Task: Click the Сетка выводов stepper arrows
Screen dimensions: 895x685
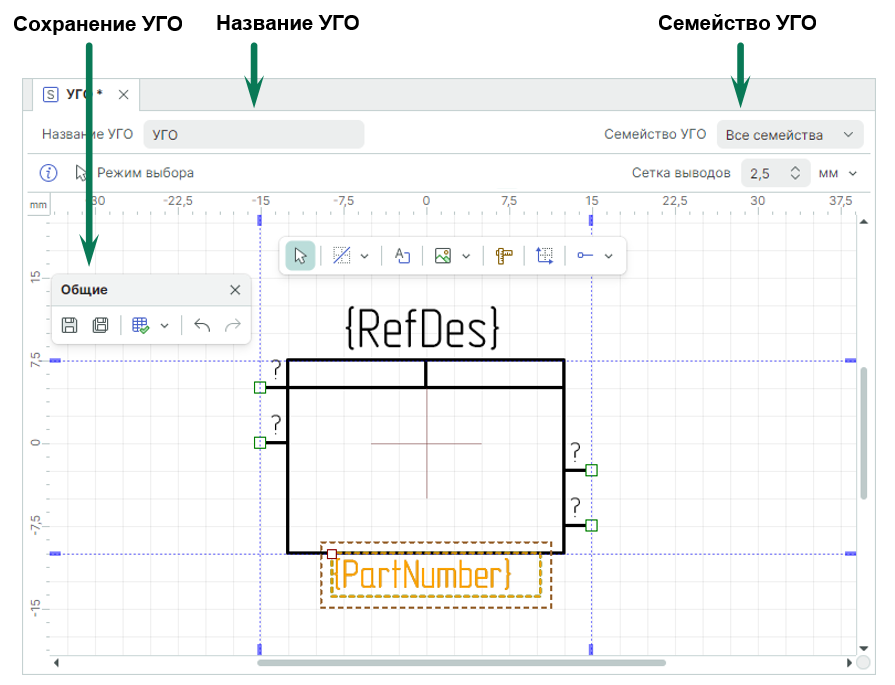Action: pos(795,173)
